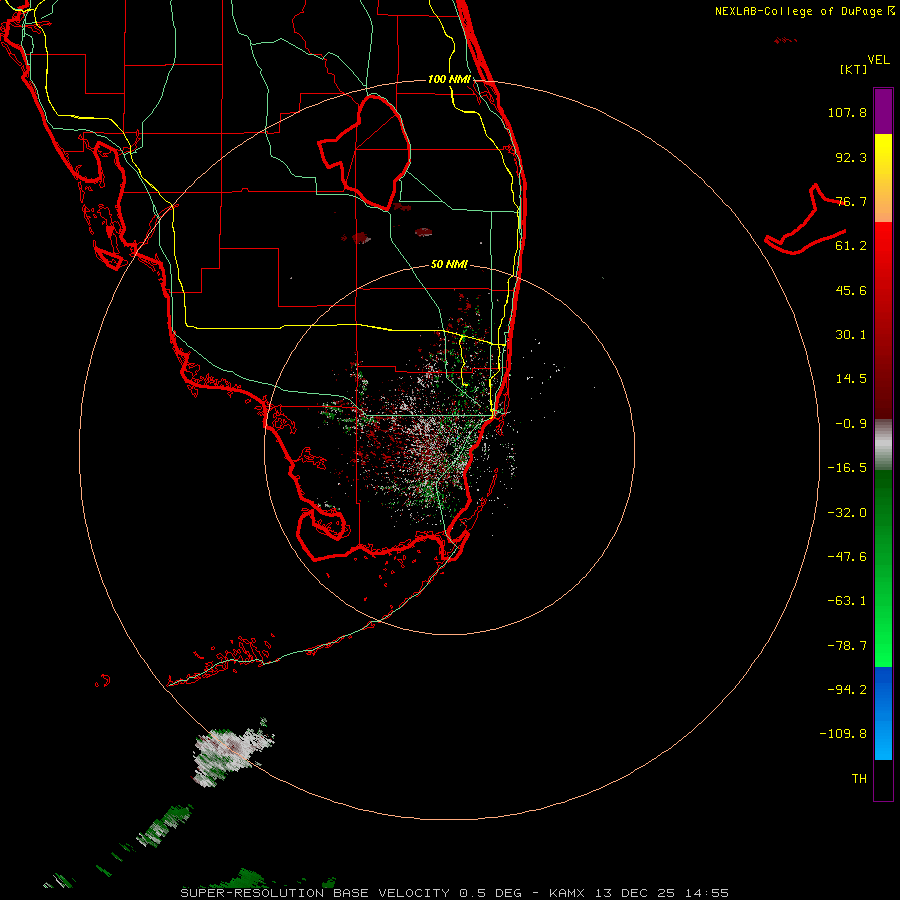This screenshot has height=900, width=900.
Task: Pick the gray near-zero color bar segment
Action: 883,445
